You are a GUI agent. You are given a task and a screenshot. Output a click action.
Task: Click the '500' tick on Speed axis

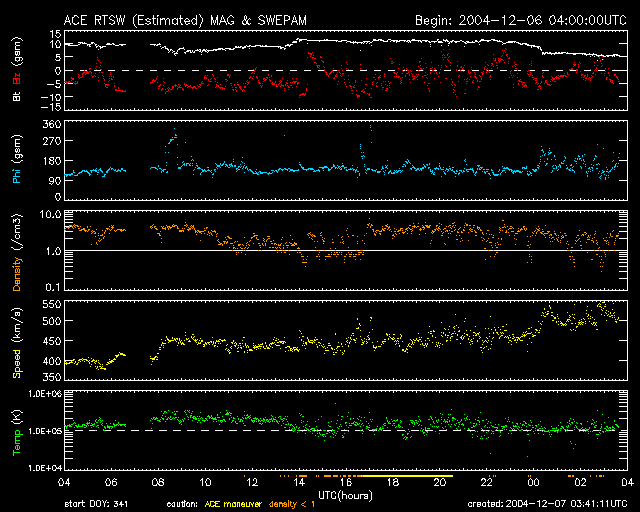52,321
